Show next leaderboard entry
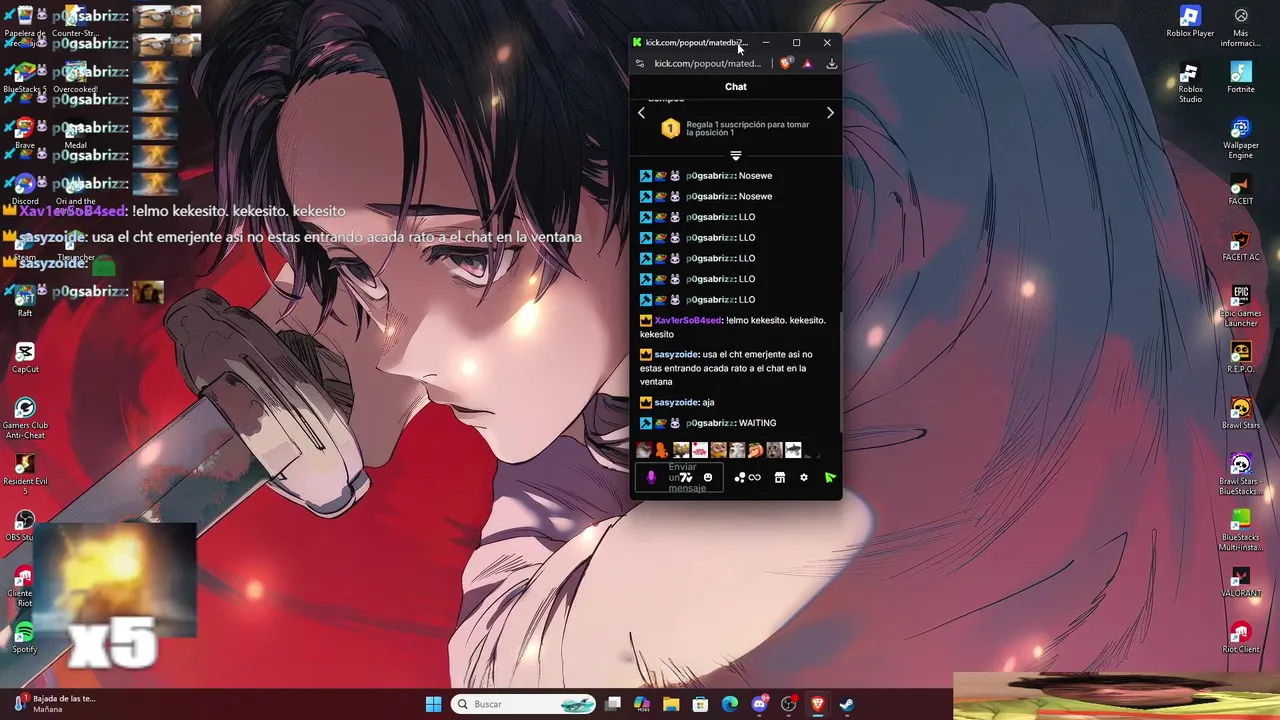 pos(830,113)
